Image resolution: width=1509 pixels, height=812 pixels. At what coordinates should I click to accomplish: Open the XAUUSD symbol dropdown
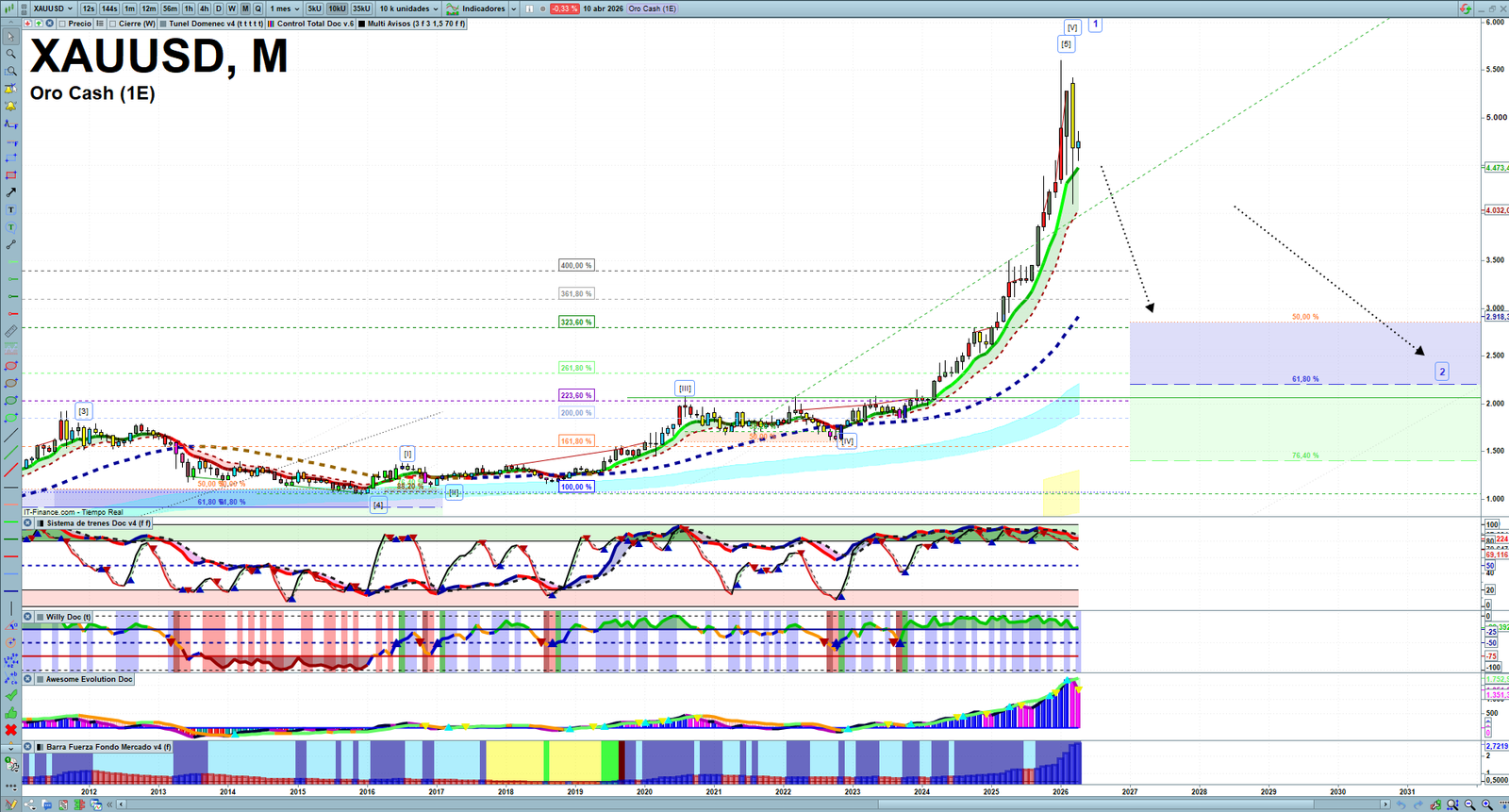[x=52, y=8]
